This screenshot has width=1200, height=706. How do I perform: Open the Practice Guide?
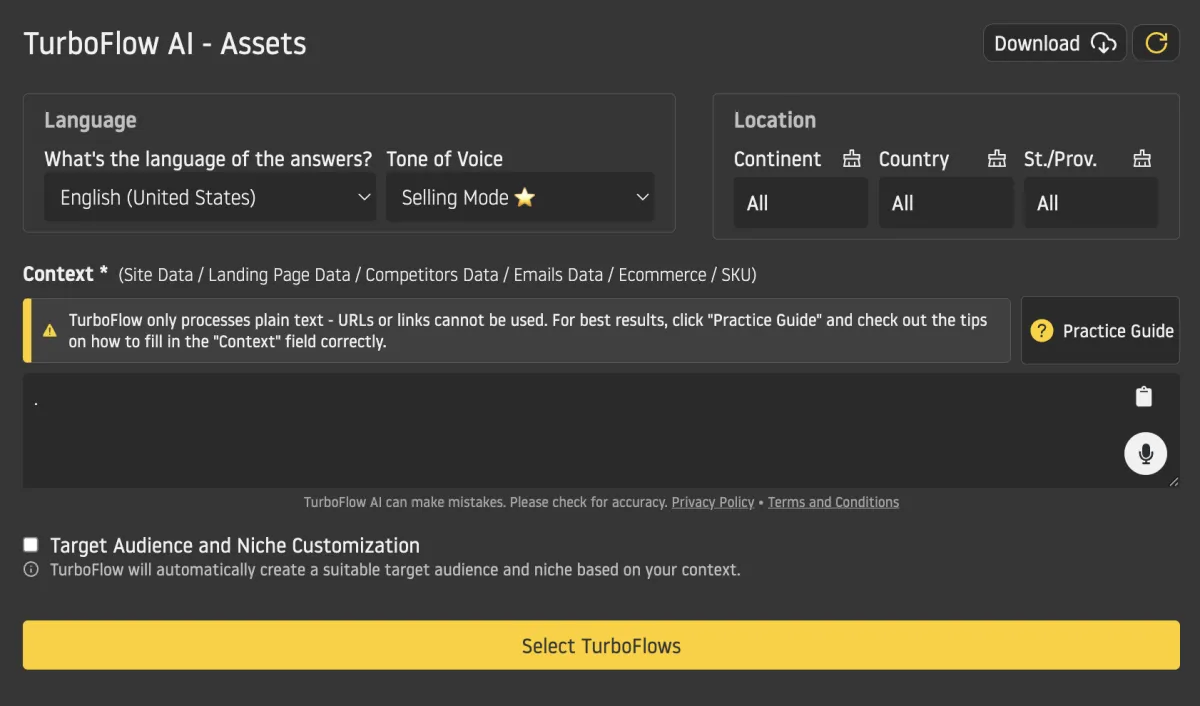tap(1100, 331)
